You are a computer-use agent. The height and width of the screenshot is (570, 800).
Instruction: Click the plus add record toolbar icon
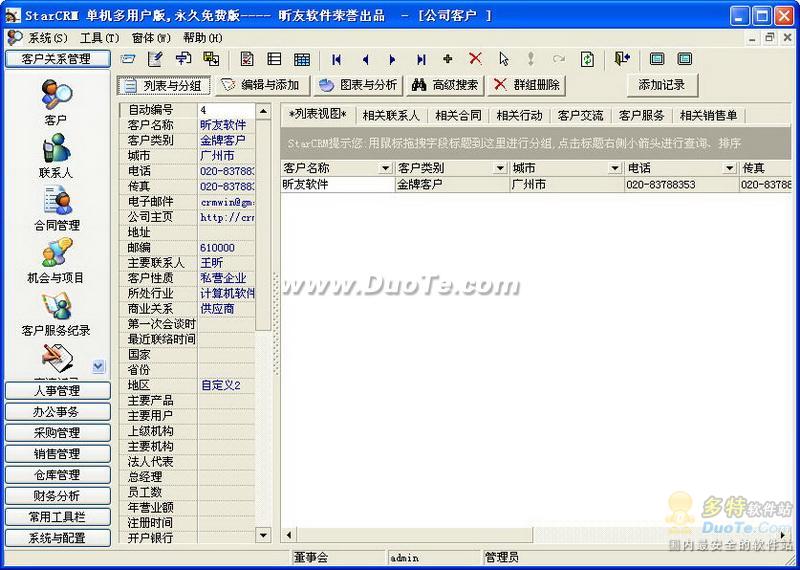(x=447, y=59)
